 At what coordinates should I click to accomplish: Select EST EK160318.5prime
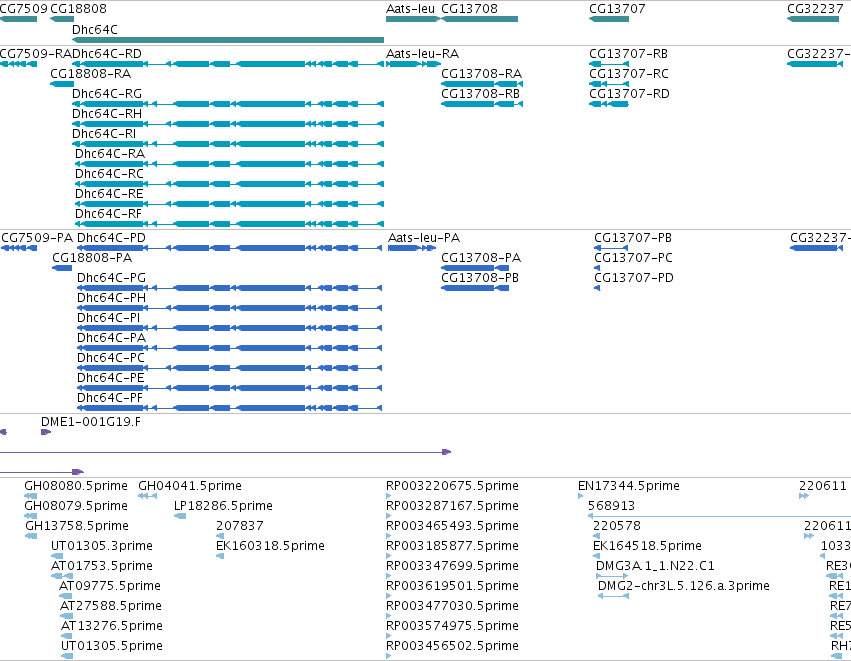click(x=220, y=556)
